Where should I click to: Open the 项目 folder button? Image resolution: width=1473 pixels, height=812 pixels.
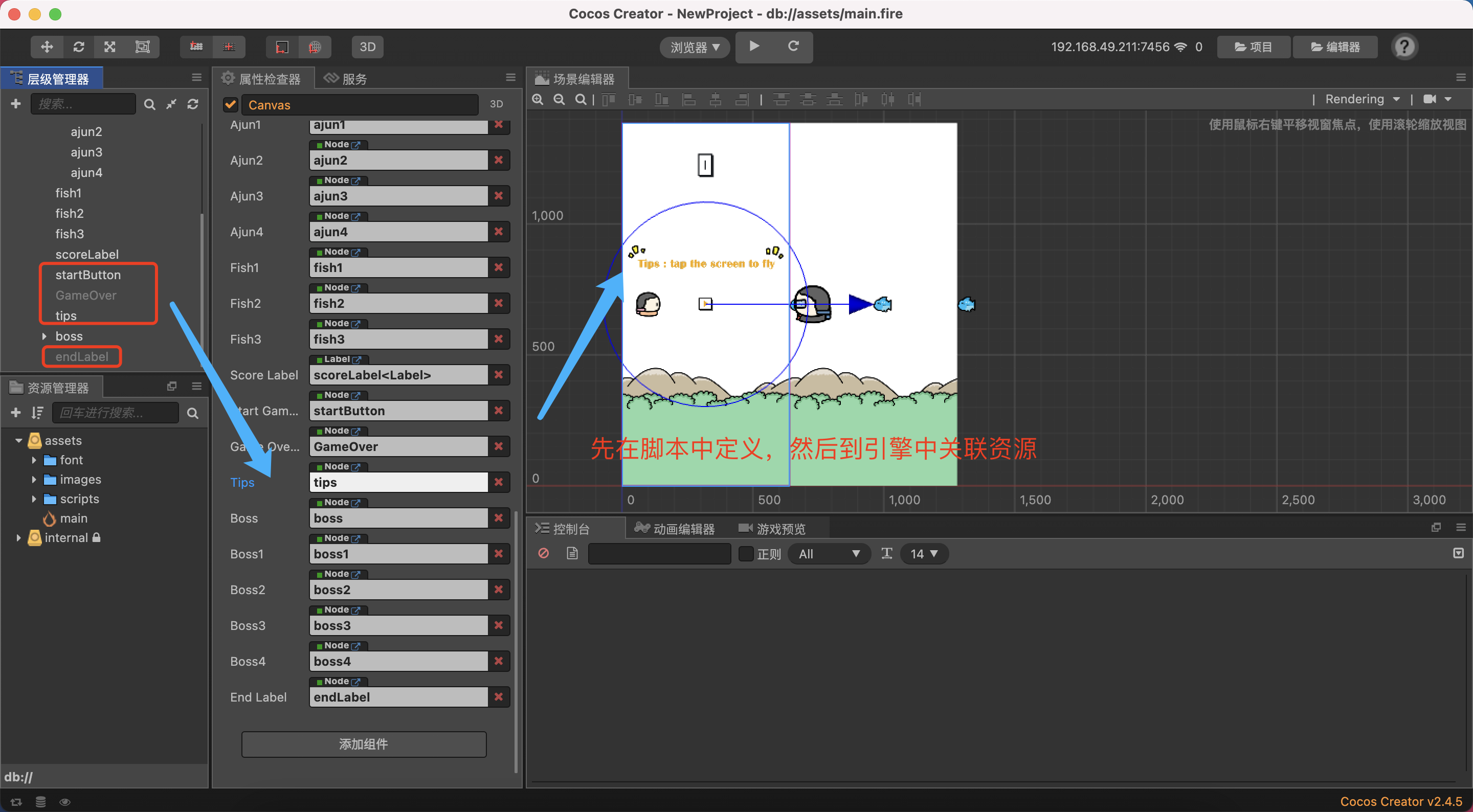[1253, 47]
